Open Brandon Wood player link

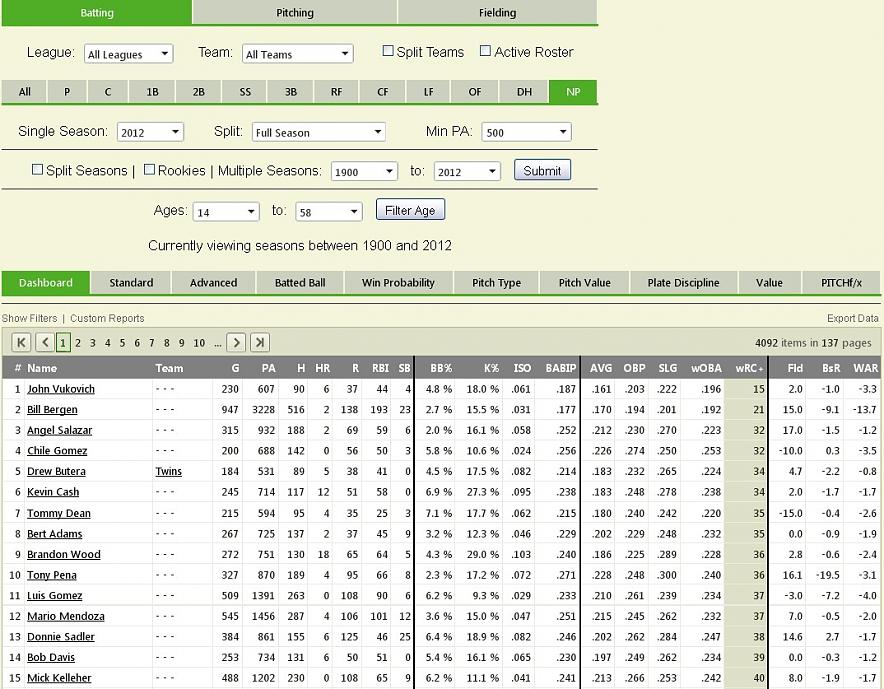click(x=64, y=554)
